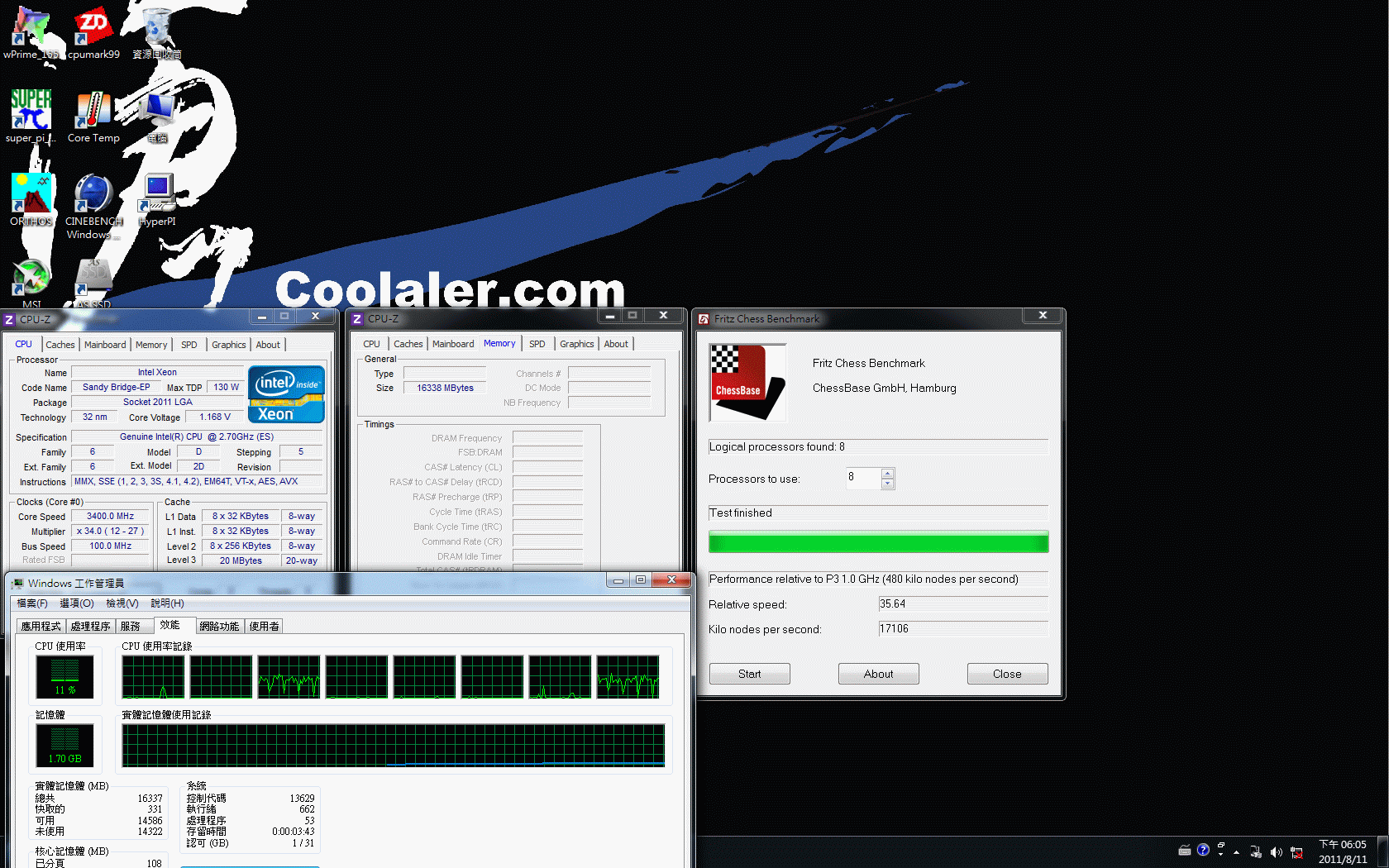Open the 檔案(F) menu in Task Manager
Image resolution: width=1389 pixels, height=868 pixels.
[x=32, y=603]
